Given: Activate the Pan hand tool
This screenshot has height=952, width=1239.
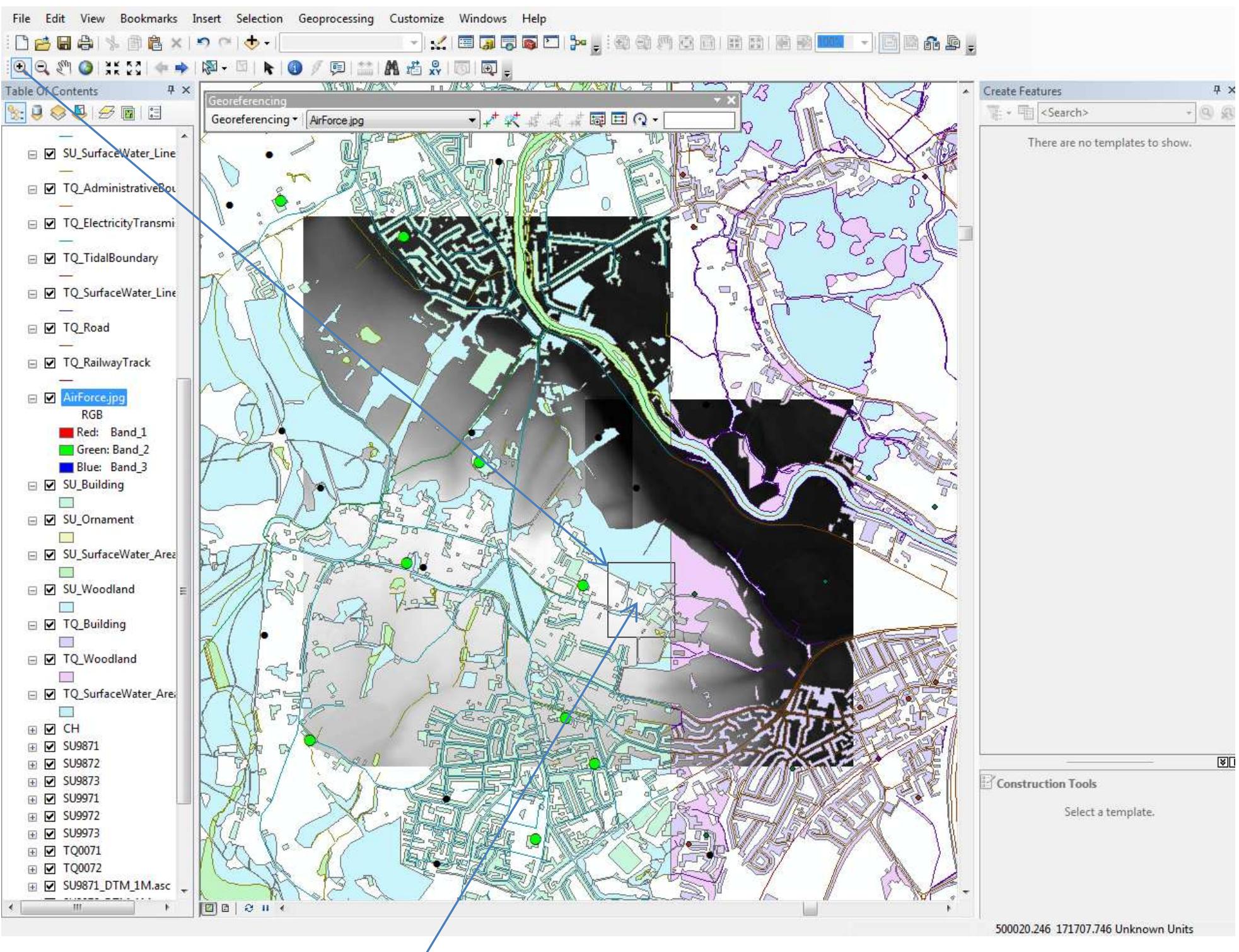Looking at the screenshot, I should (63, 67).
